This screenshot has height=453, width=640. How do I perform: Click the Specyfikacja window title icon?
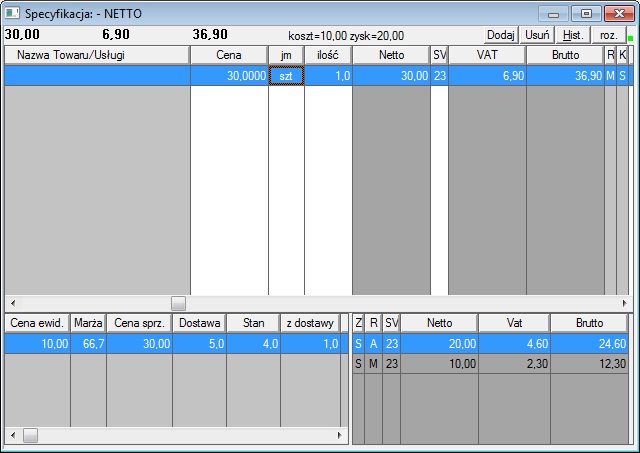point(12,13)
